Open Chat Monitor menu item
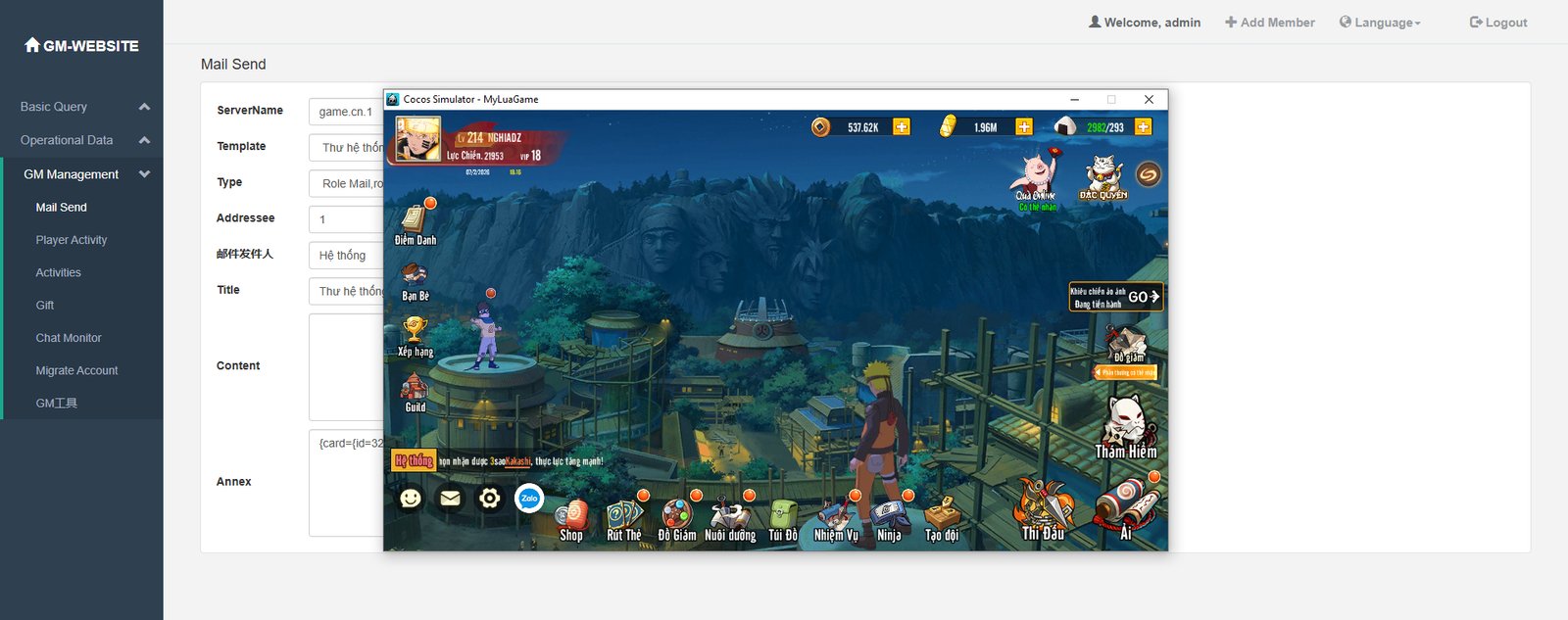The image size is (1568, 620). click(x=69, y=338)
